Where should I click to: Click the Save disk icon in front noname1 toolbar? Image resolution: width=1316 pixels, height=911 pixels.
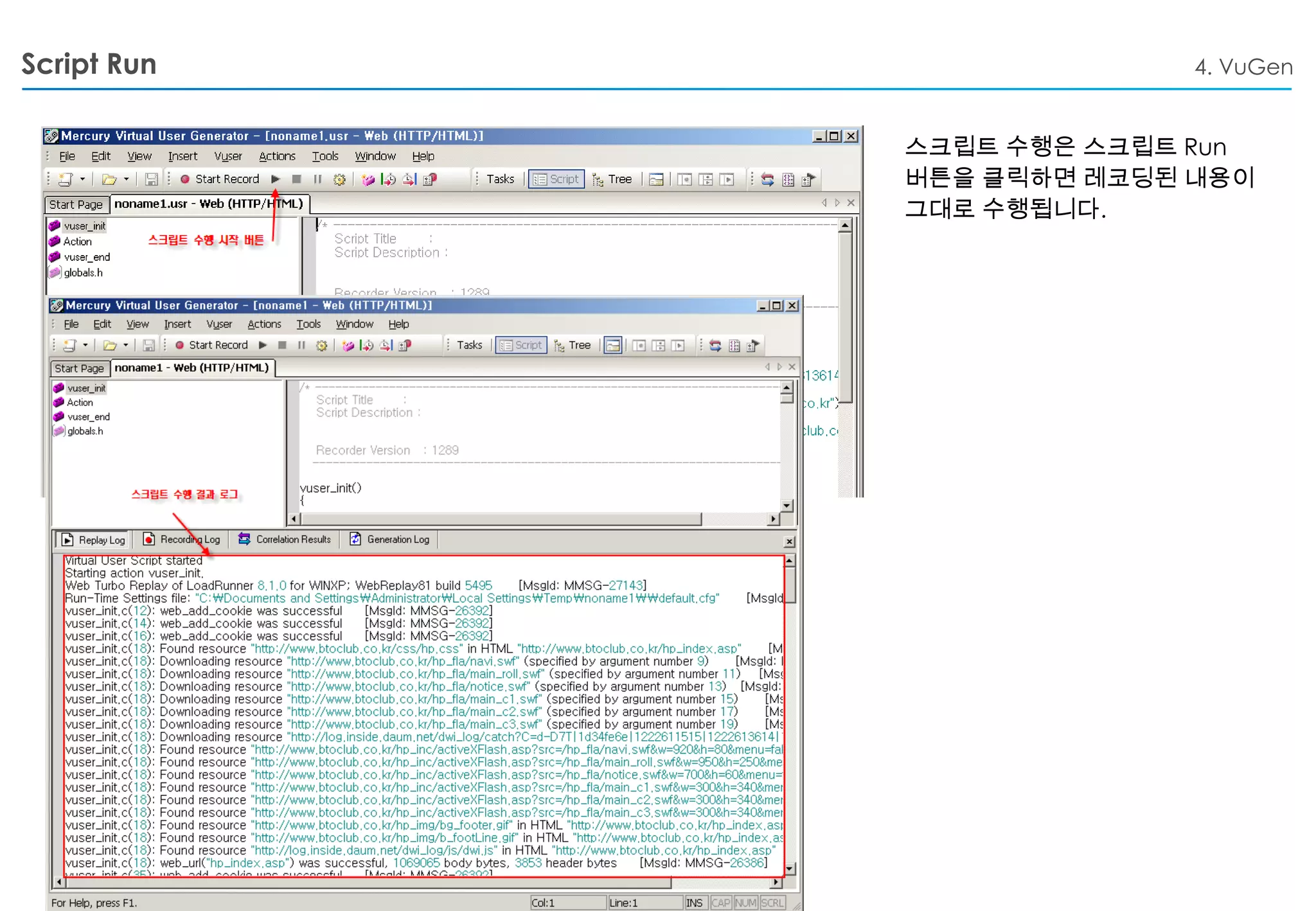(148, 346)
